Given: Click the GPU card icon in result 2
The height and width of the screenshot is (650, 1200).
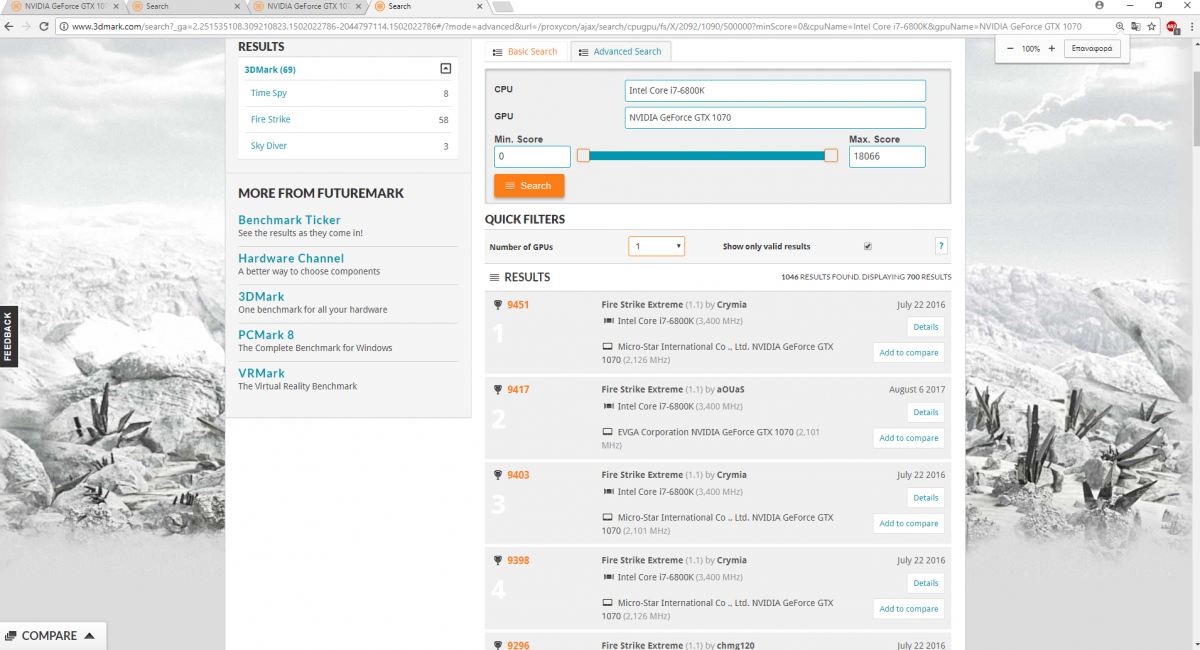Looking at the screenshot, I should pyautogui.click(x=607, y=432).
